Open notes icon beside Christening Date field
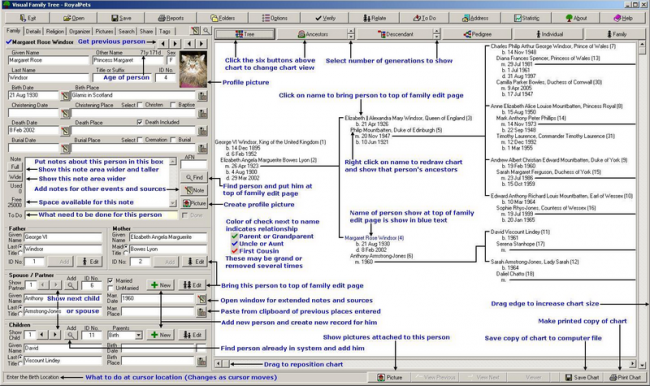 click(x=65, y=113)
